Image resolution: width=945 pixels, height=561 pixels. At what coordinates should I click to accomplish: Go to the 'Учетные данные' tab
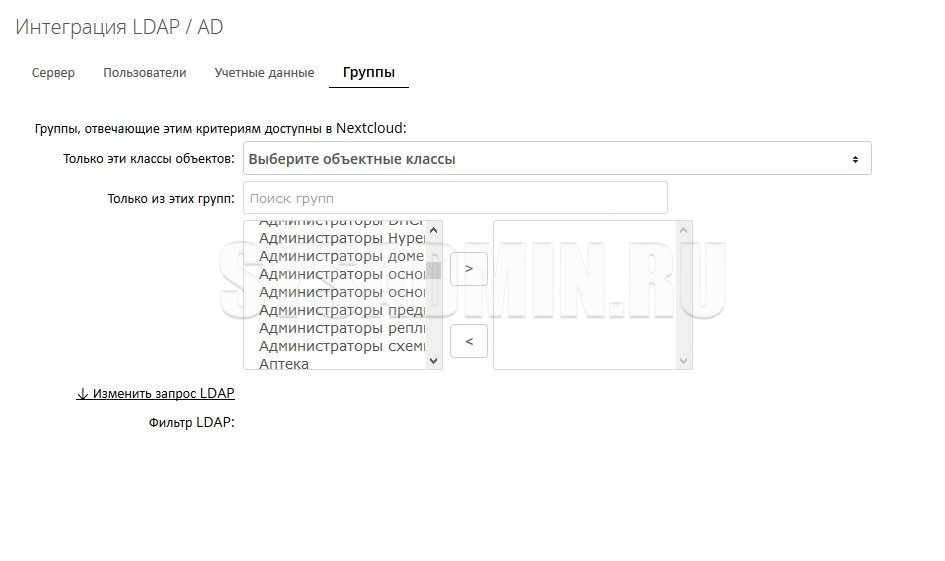tap(264, 73)
